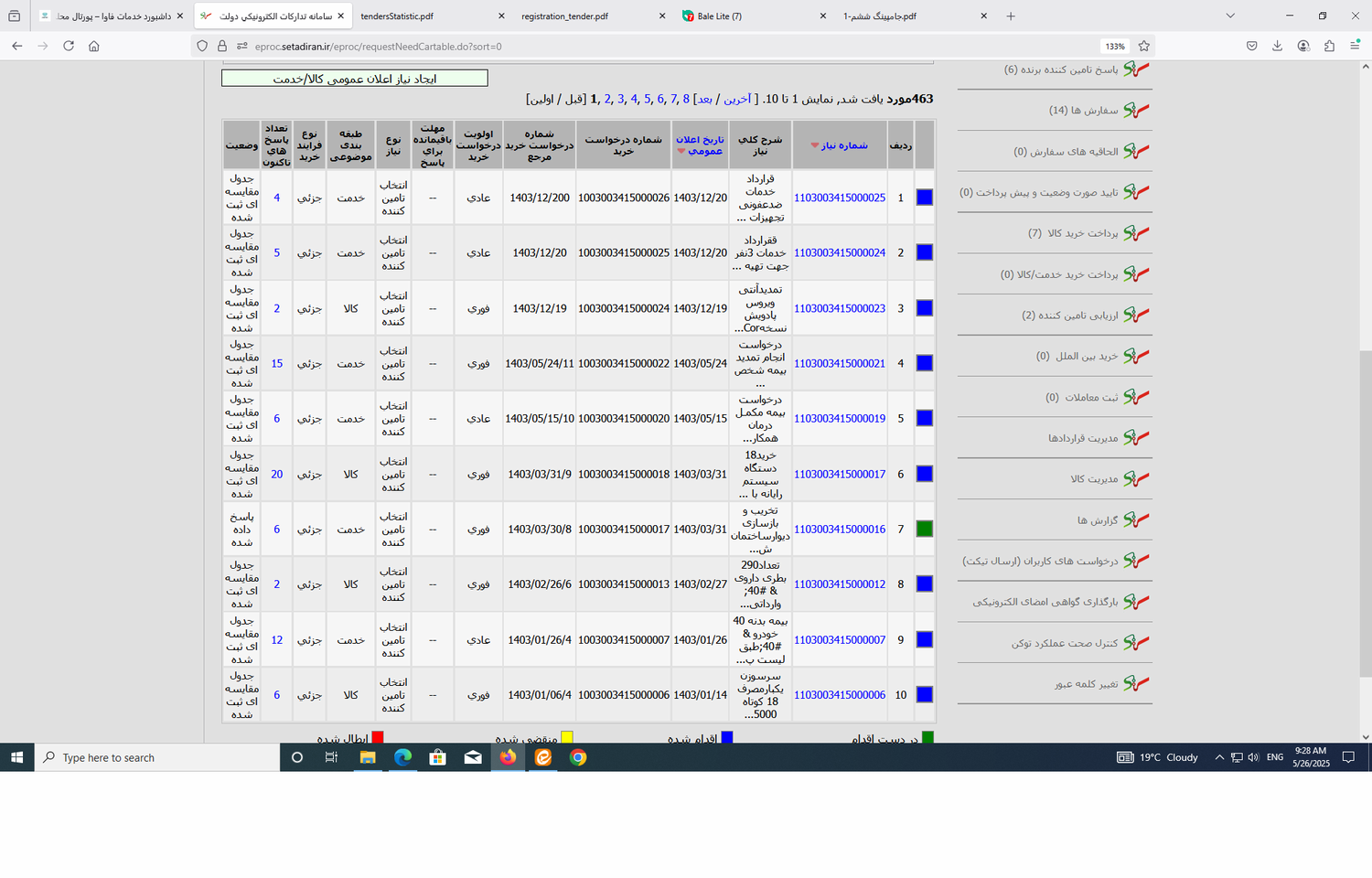Image resolution: width=1372 pixels, height=878 pixels.
Task: Open need number 1103003415000025 link
Action: point(839,198)
